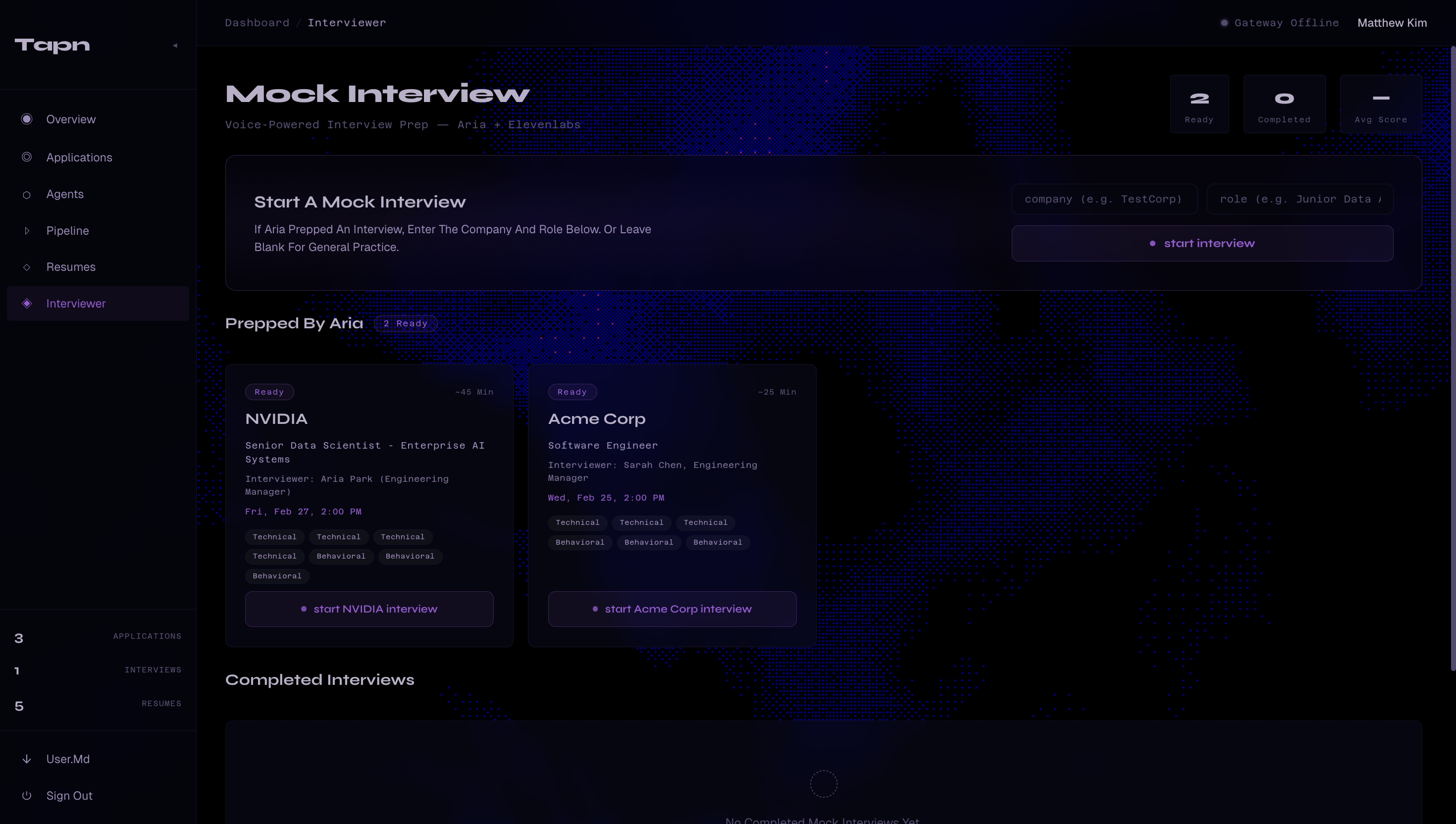Select the Pipeline menu item
The image size is (1456, 824).
(x=67, y=231)
